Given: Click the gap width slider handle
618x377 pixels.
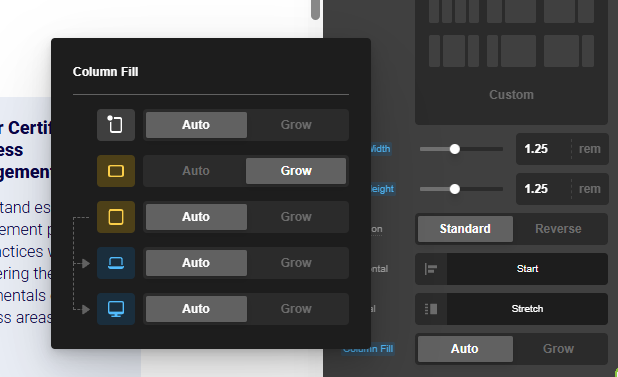Looking at the screenshot, I should tap(454, 149).
